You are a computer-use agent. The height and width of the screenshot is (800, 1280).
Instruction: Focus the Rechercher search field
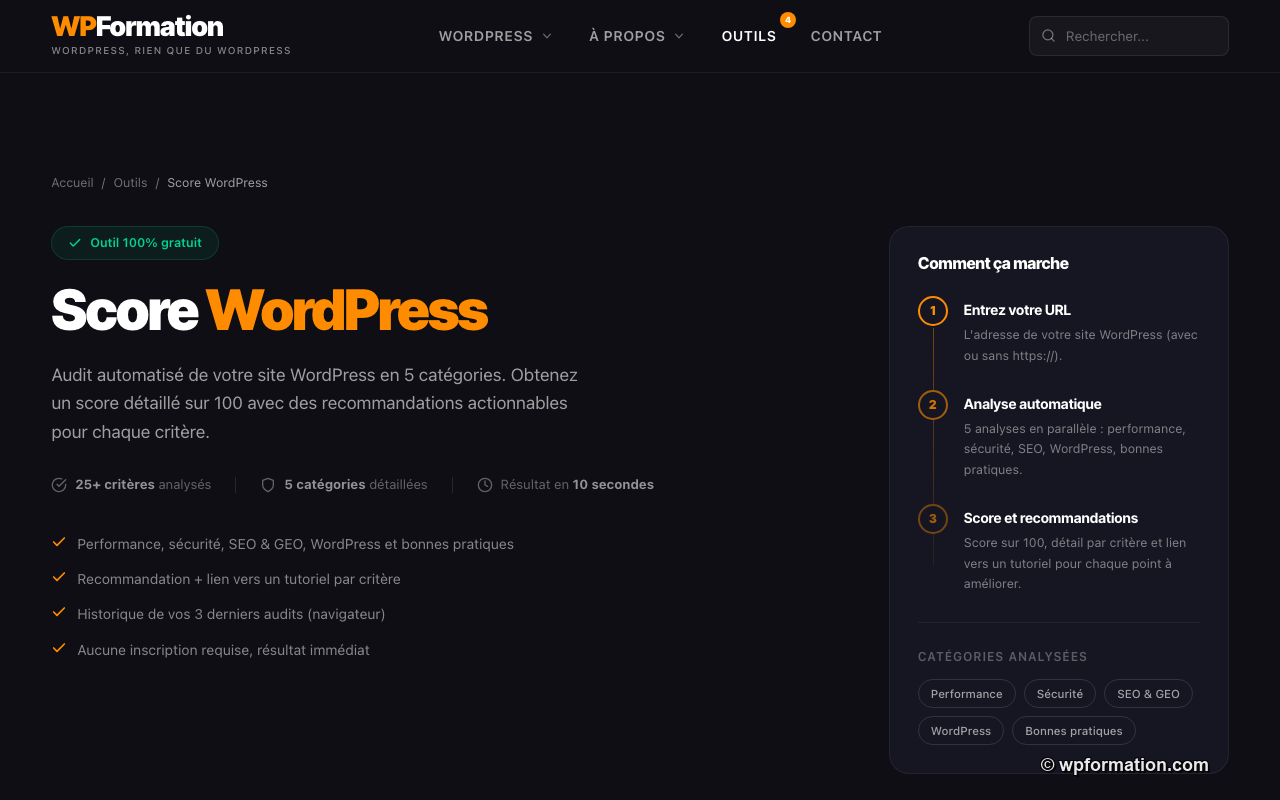1128,36
